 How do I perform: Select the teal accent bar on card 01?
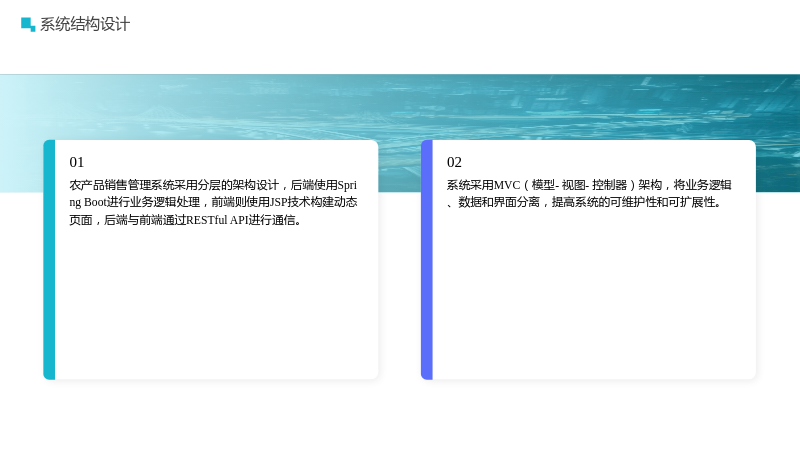(x=49, y=260)
